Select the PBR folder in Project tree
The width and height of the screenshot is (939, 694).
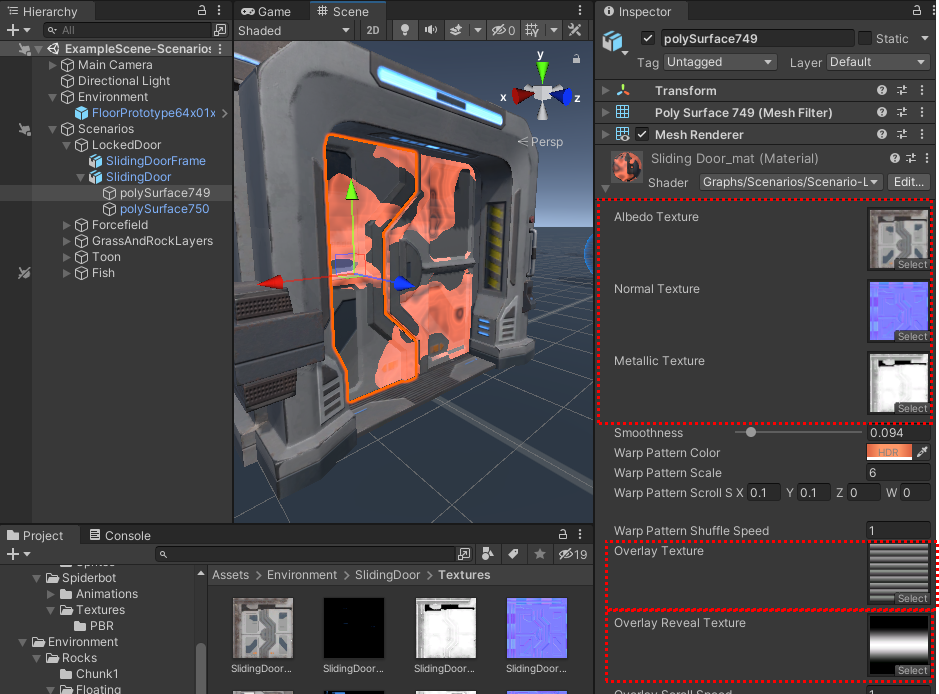(x=101, y=626)
